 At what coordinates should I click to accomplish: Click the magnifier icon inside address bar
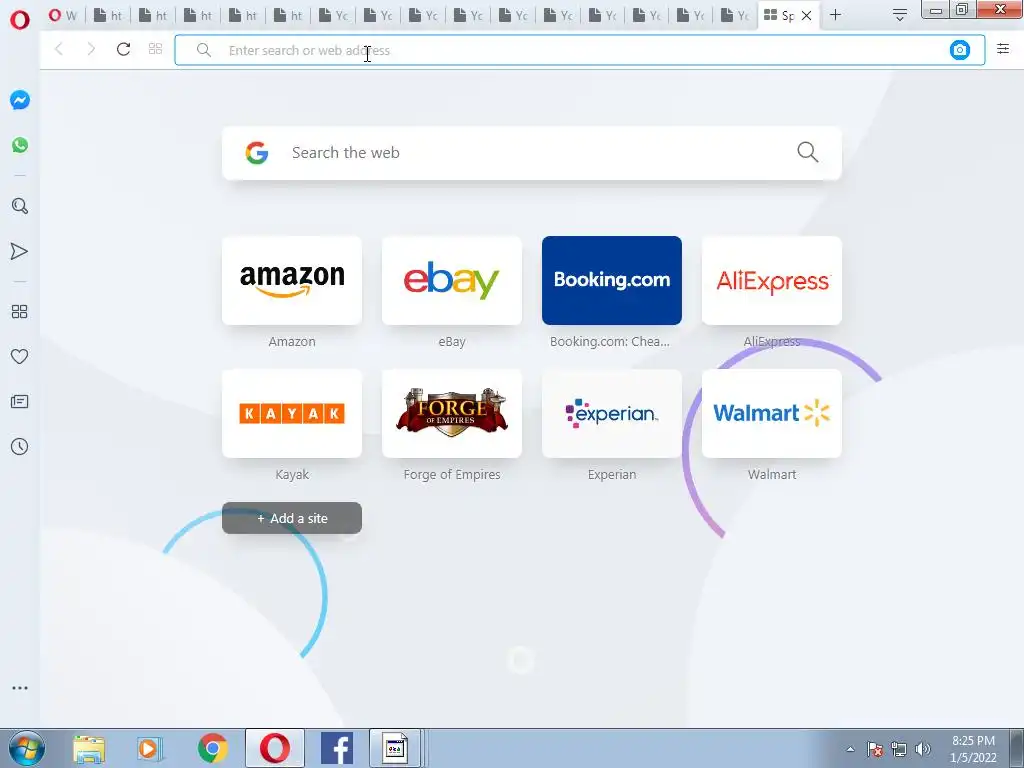(x=204, y=50)
